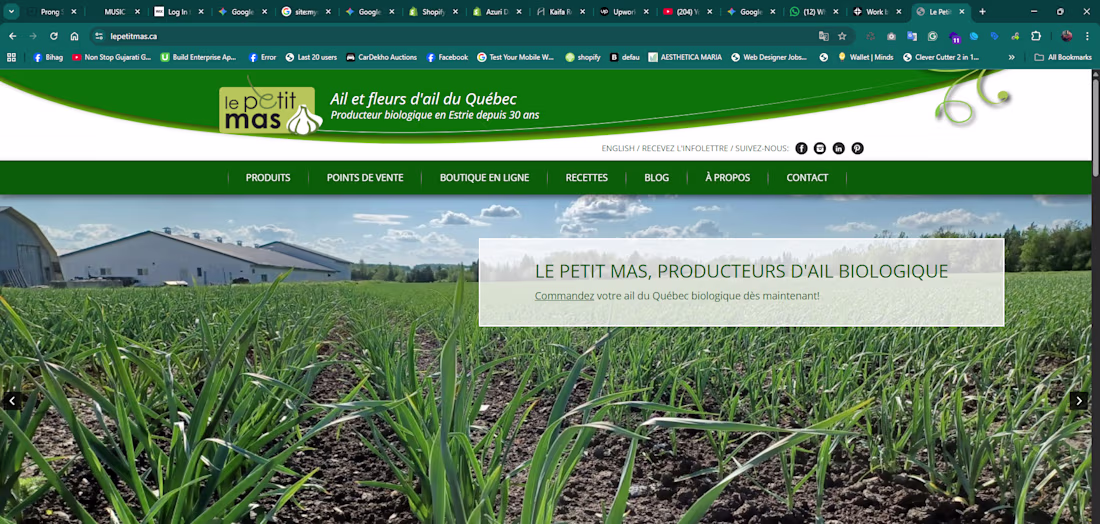Open the PRODUITS menu
Image resolution: width=1100 pixels, height=524 pixels.
pos(268,177)
